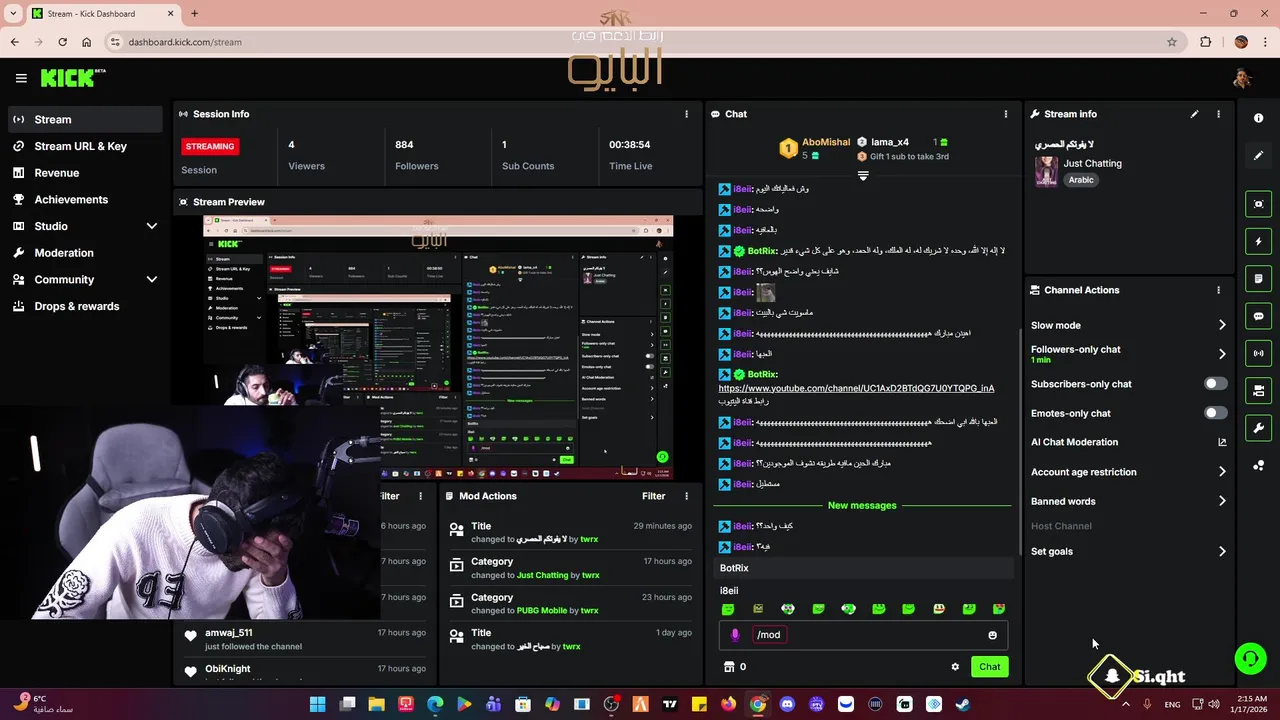This screenshot has height=720, width=1280.
Task: Click the broadcast signal icon in right sidebar
Action: click(x=1259, y=353)
